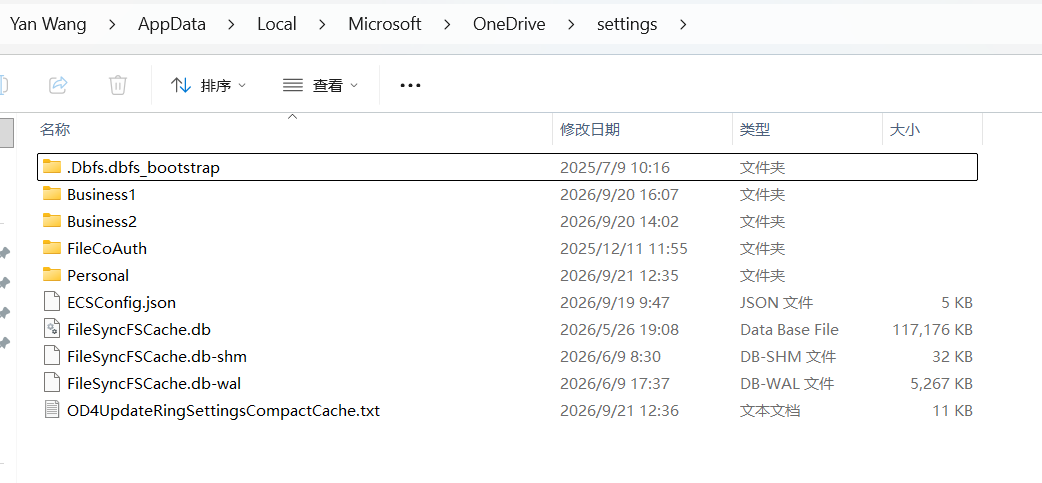The width and height of the screenshot is (1042, 483).
Task: Go to the OneDrive breadcrumb
Action: pyautogui.click(x=509, y=25)
